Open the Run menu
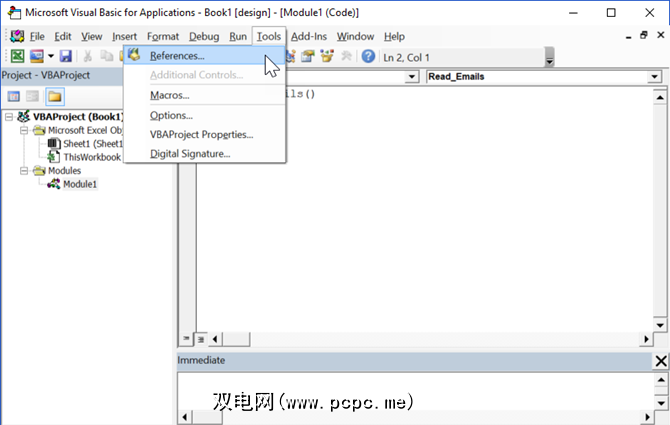This screenshot has height=425, width=670. (238, 37)
